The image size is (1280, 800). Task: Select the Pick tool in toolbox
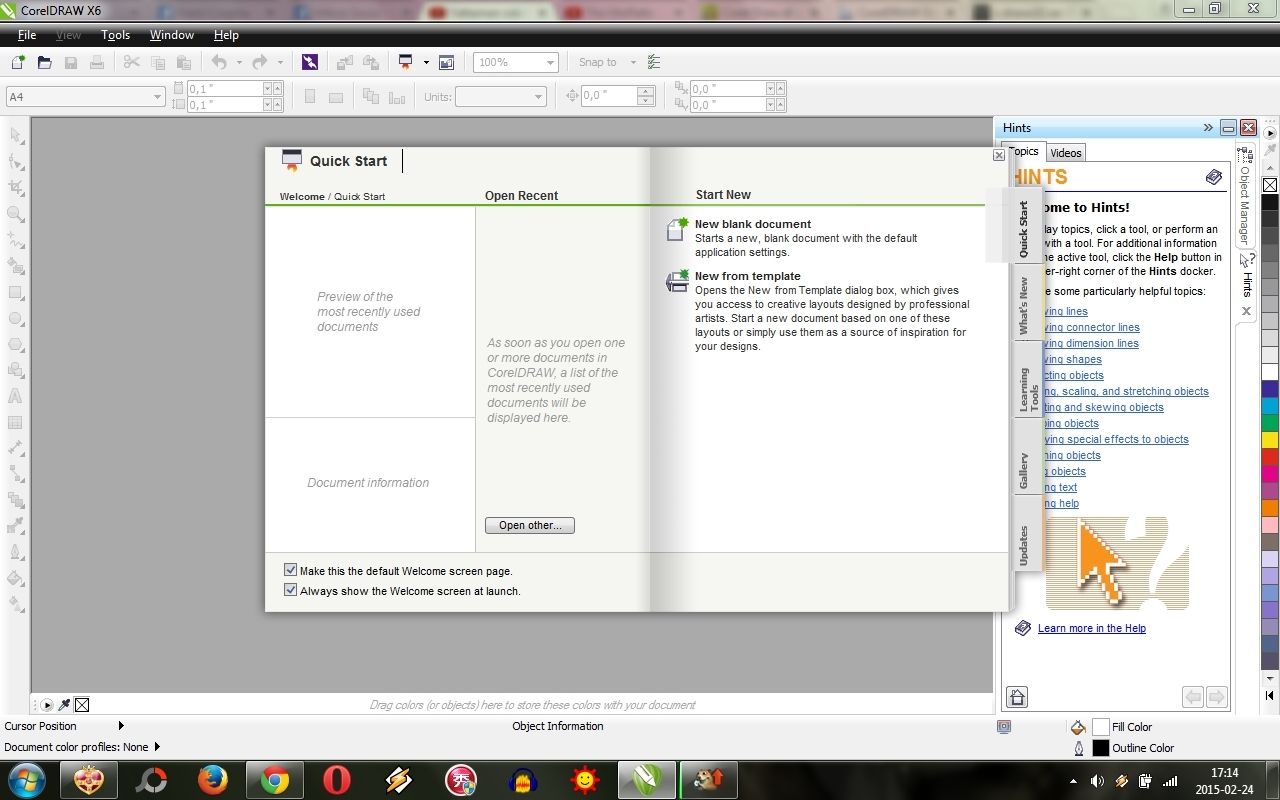[x=15, y=135]
